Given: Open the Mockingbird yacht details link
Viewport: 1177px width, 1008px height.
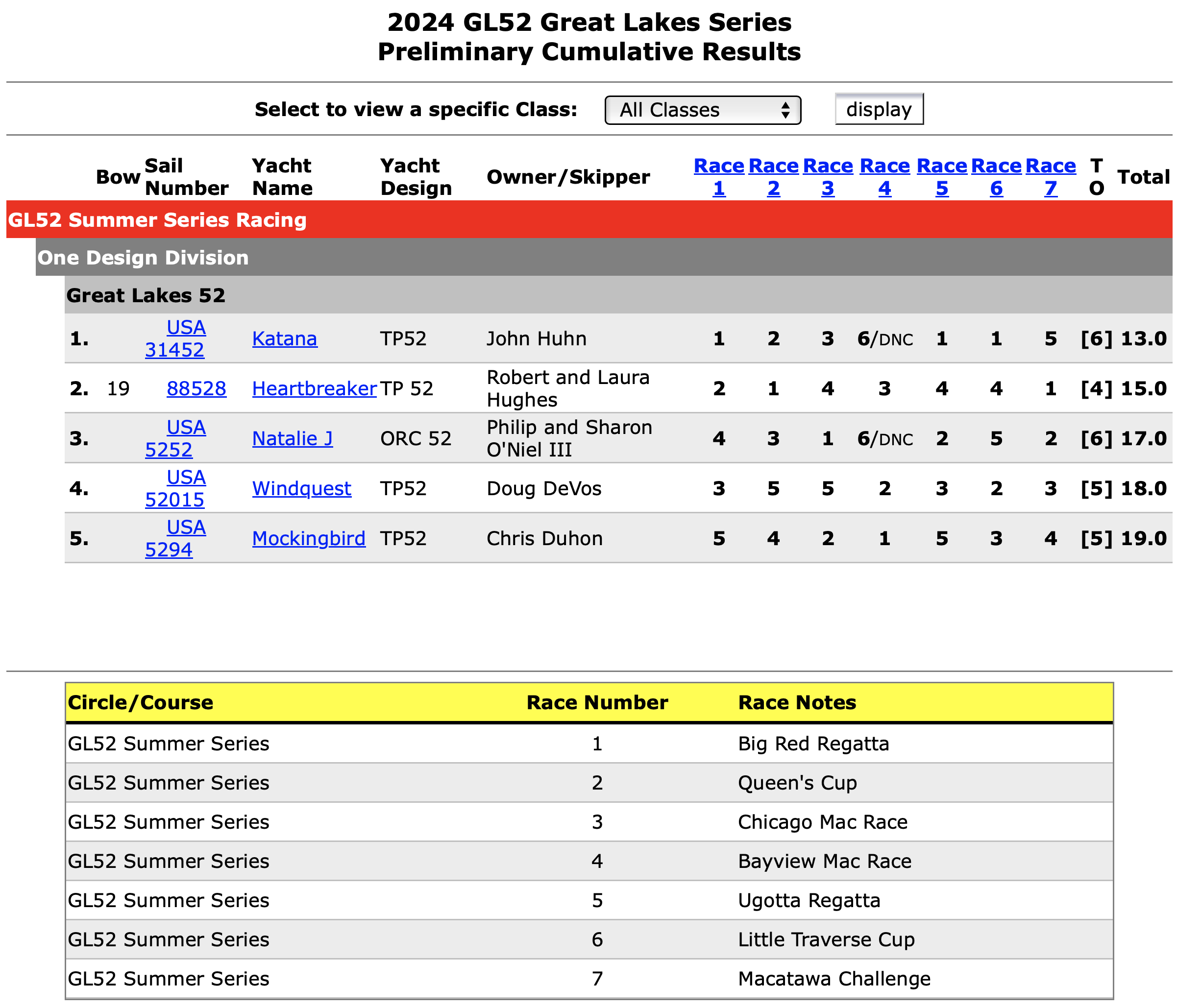Looking at the screenshot, I should [x=308, y=538].
